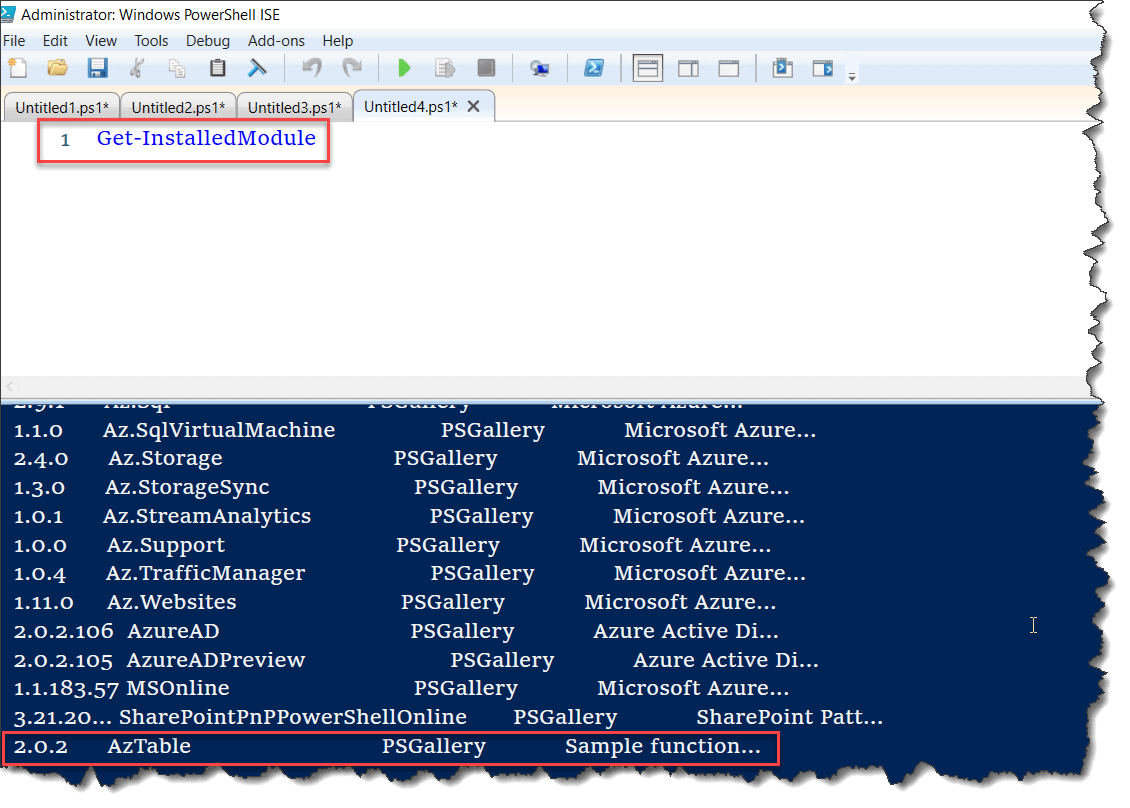
Task: Click version 1.1.183.57 in output
Action: 66,688
